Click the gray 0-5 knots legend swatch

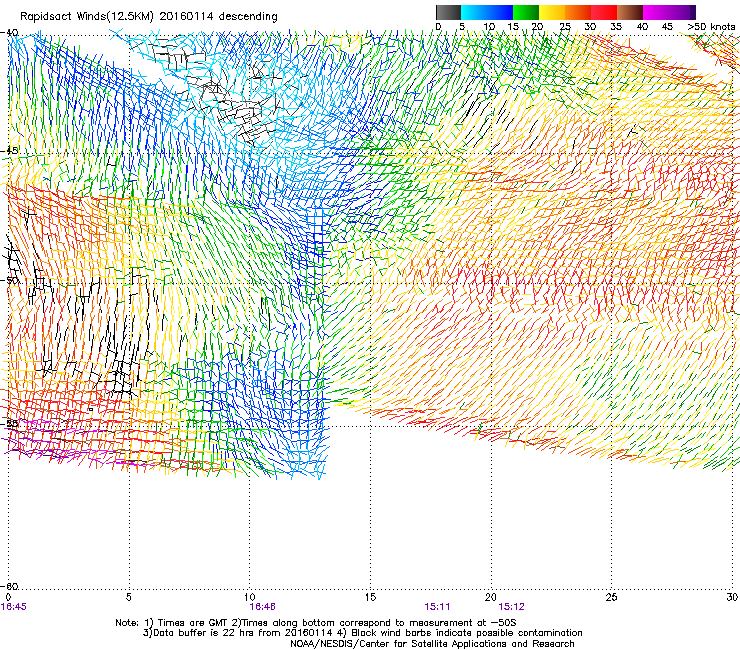point(448,12)
